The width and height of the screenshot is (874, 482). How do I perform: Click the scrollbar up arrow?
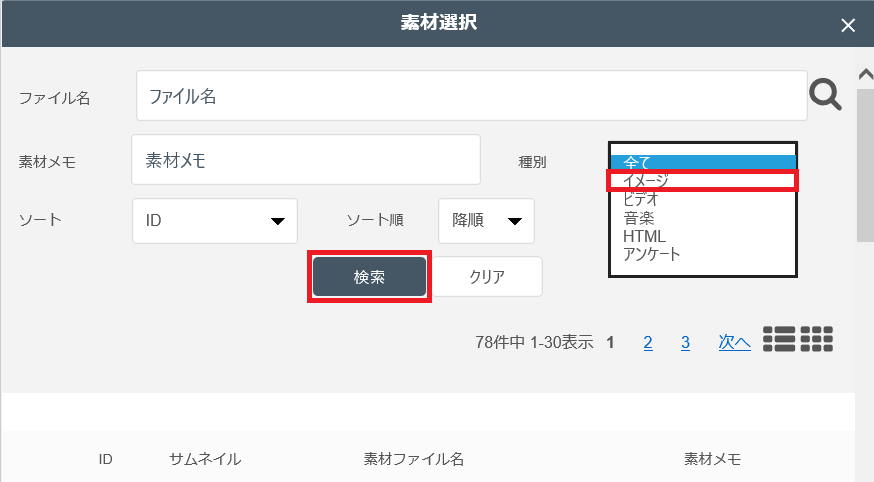(865, 75)
